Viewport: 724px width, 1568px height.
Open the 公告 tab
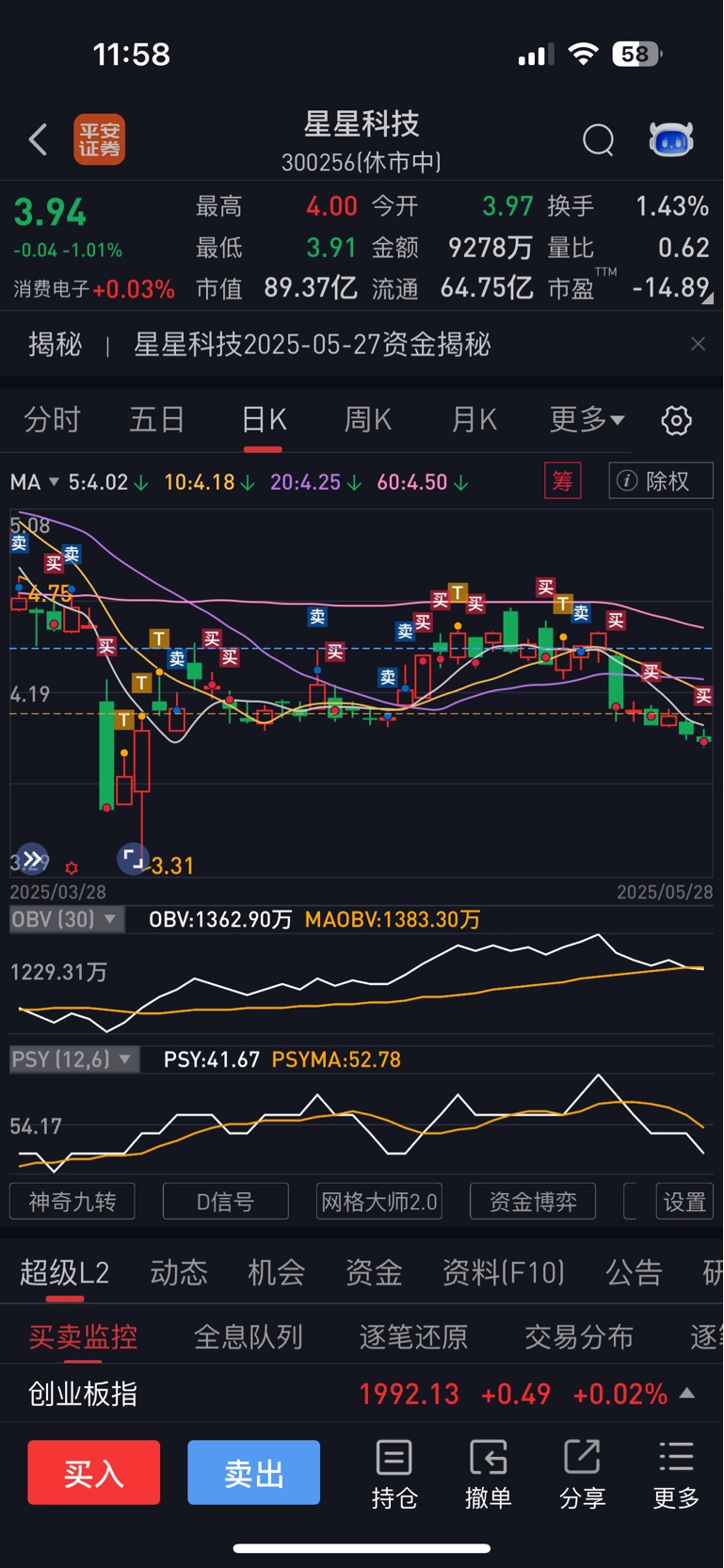[634, 1273]
